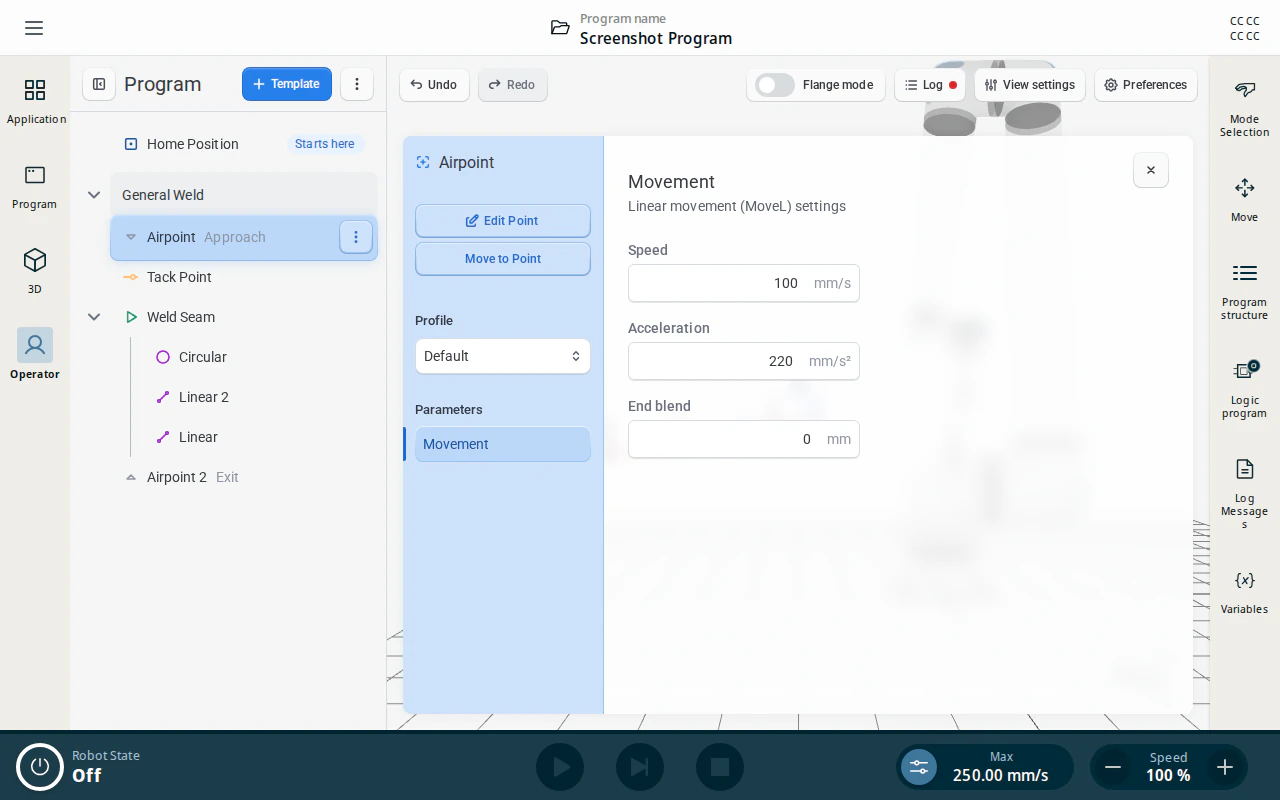Open the Profile Default dropdown
The image size is (1280, 800).
503,356
